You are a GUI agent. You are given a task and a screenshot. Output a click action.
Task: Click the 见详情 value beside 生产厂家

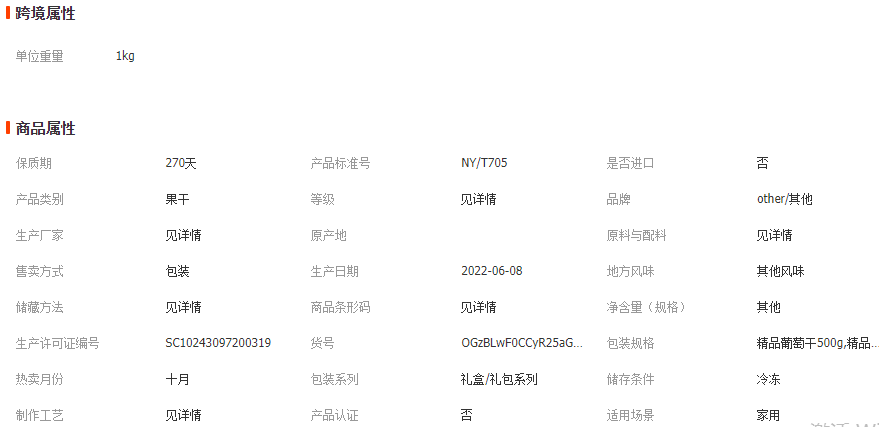[183, 235]
